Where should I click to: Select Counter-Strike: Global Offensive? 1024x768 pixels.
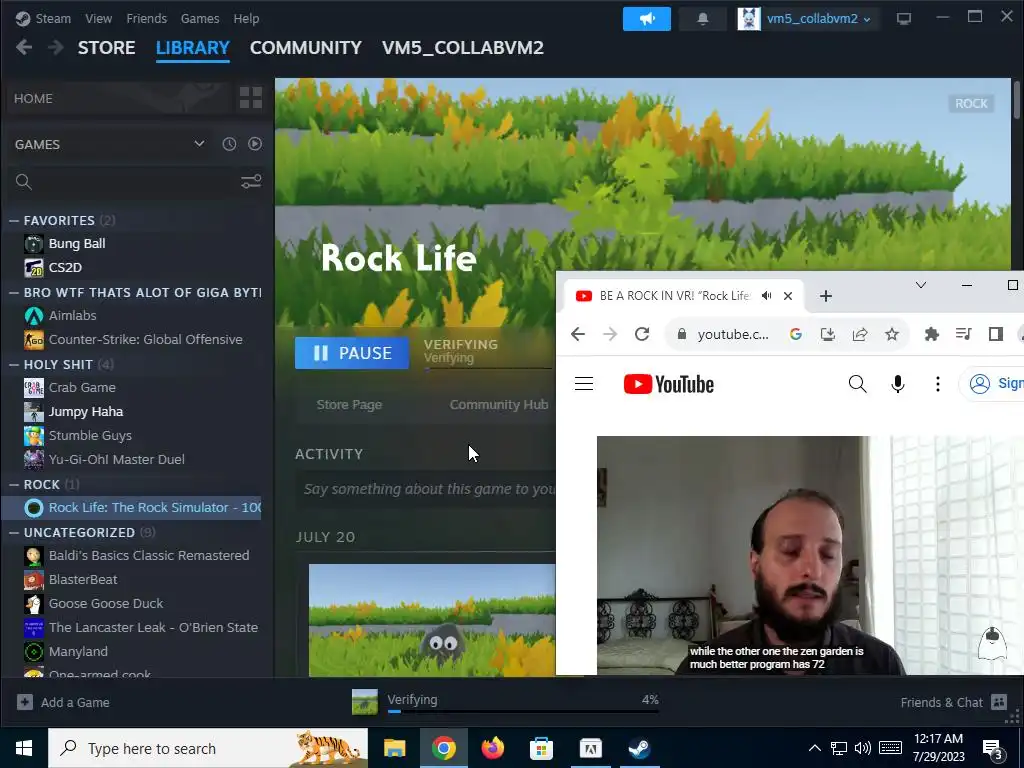[x=145, y=340]
